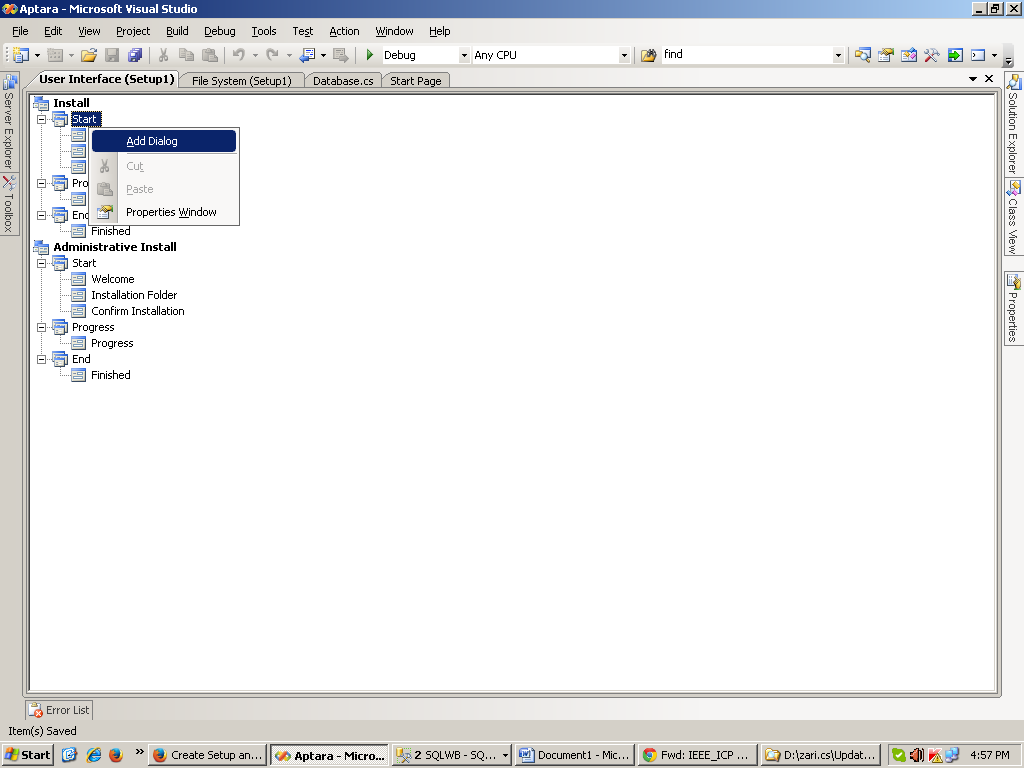Switch to Fwd: IEEE_ICP Chrome taskbar button

(x=697, y=755)
